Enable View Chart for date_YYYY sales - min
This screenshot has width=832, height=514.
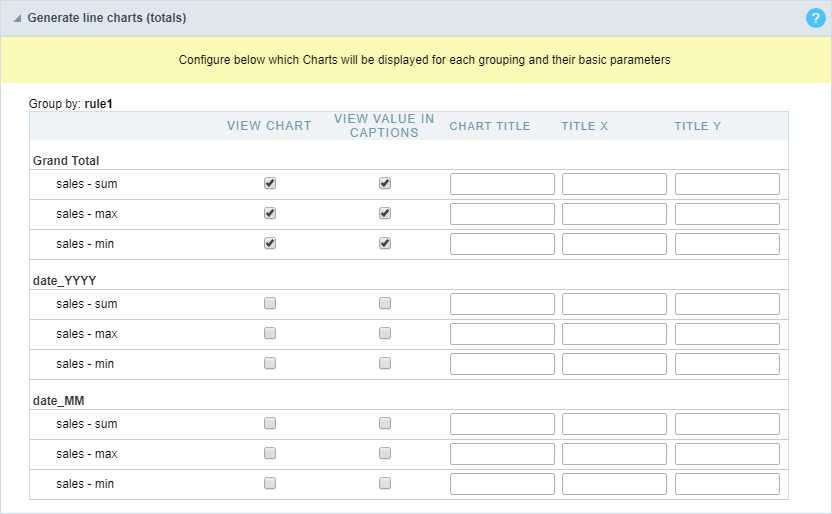click(270, 363)
